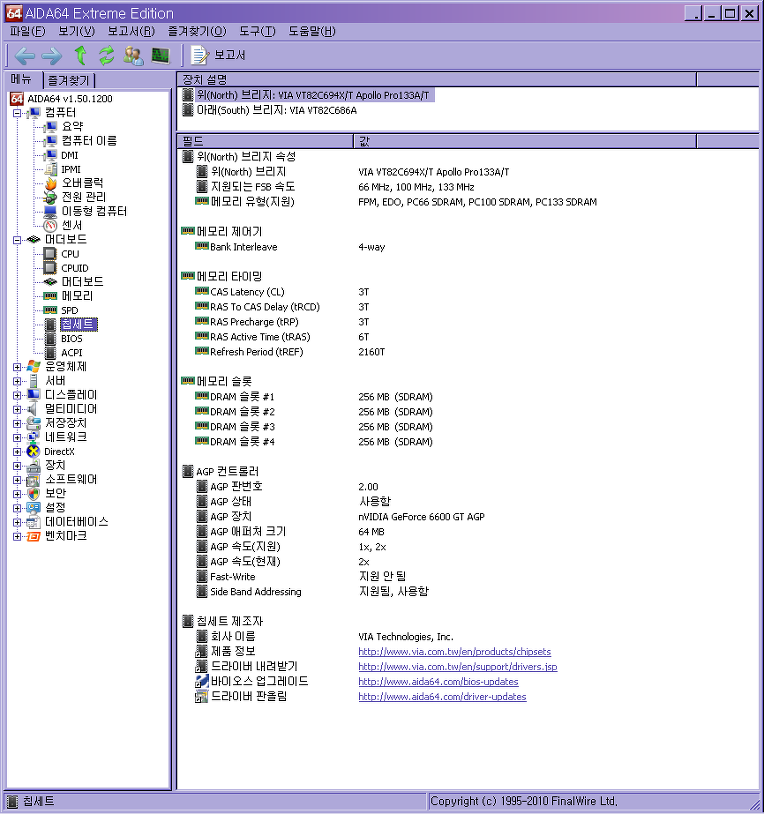Open DMI tree item
764x814 pixels.
(70, 155)
